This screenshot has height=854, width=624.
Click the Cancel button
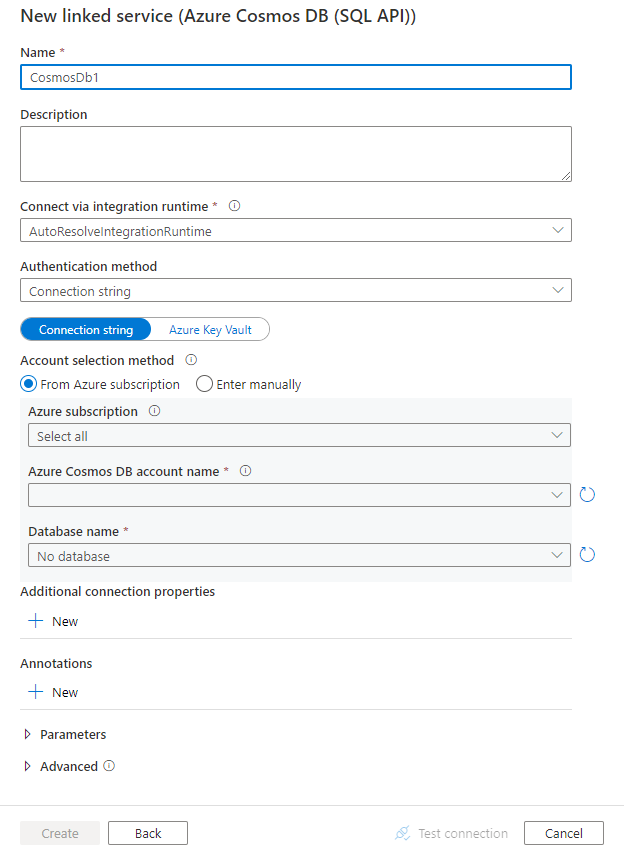[x=564, y=833]
